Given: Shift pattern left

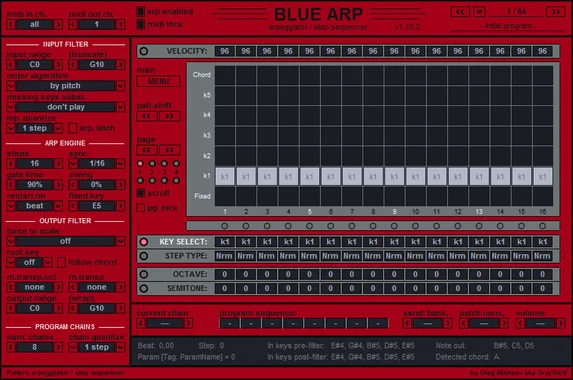Looking at the screenshot, I should (147, 117).
